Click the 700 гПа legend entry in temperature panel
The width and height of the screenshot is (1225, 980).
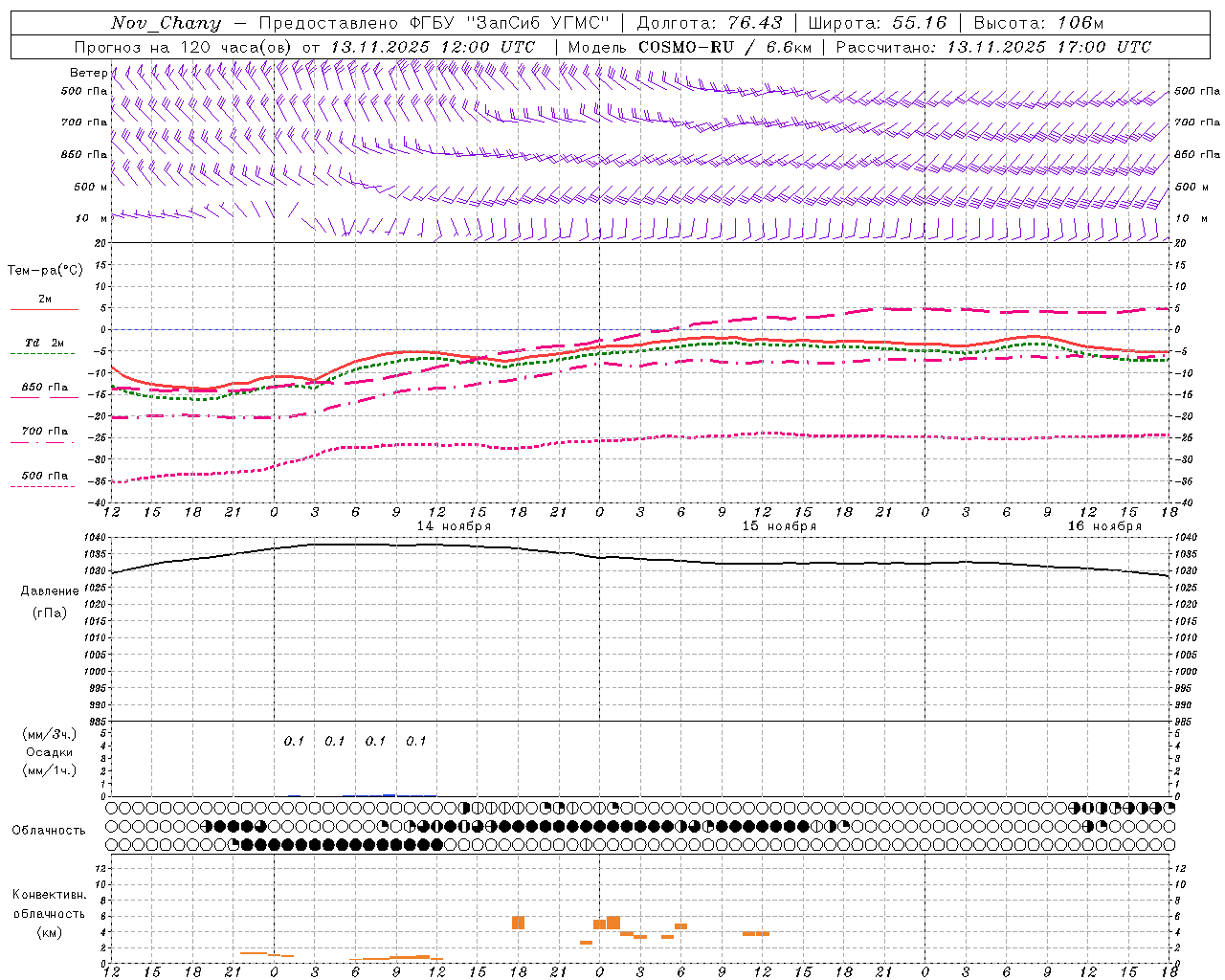(x=45, y=431)
